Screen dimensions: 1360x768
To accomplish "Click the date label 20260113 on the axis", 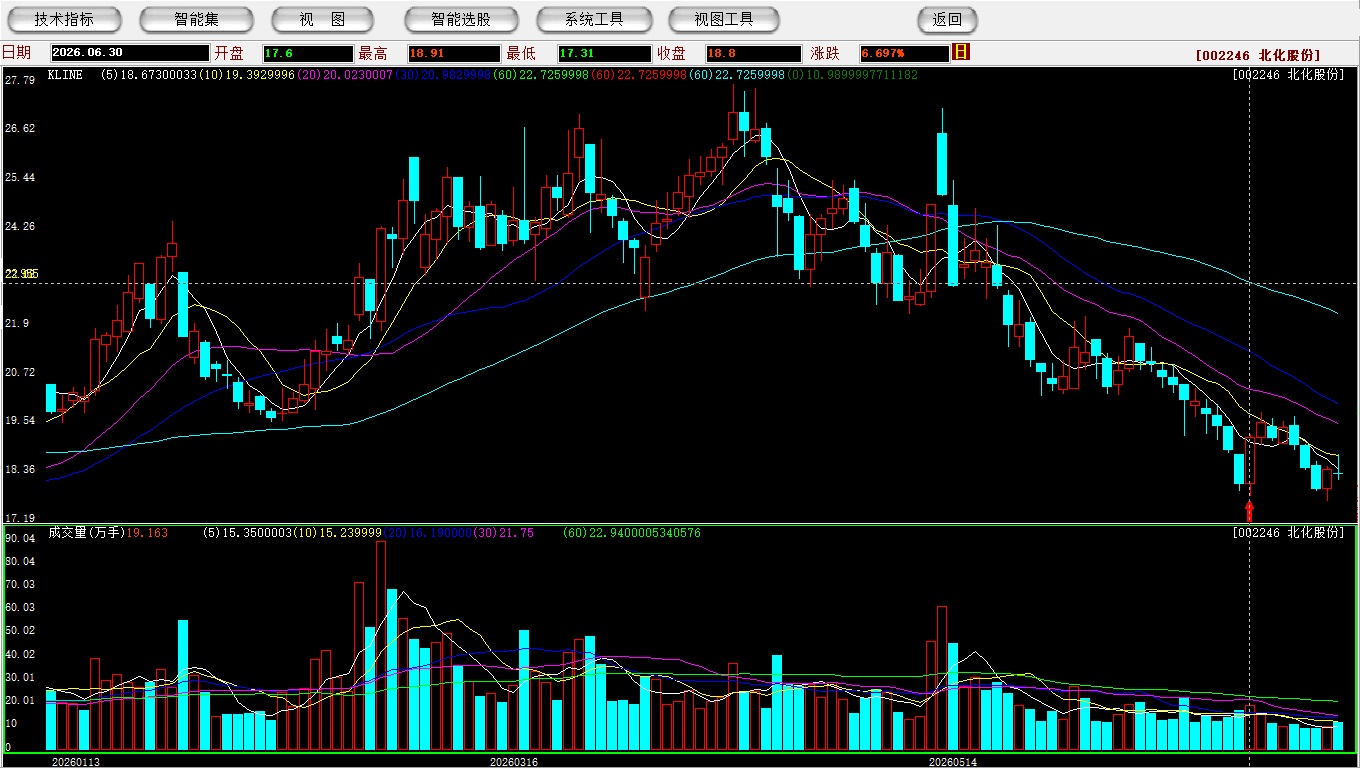I will [x=76, y=762].
